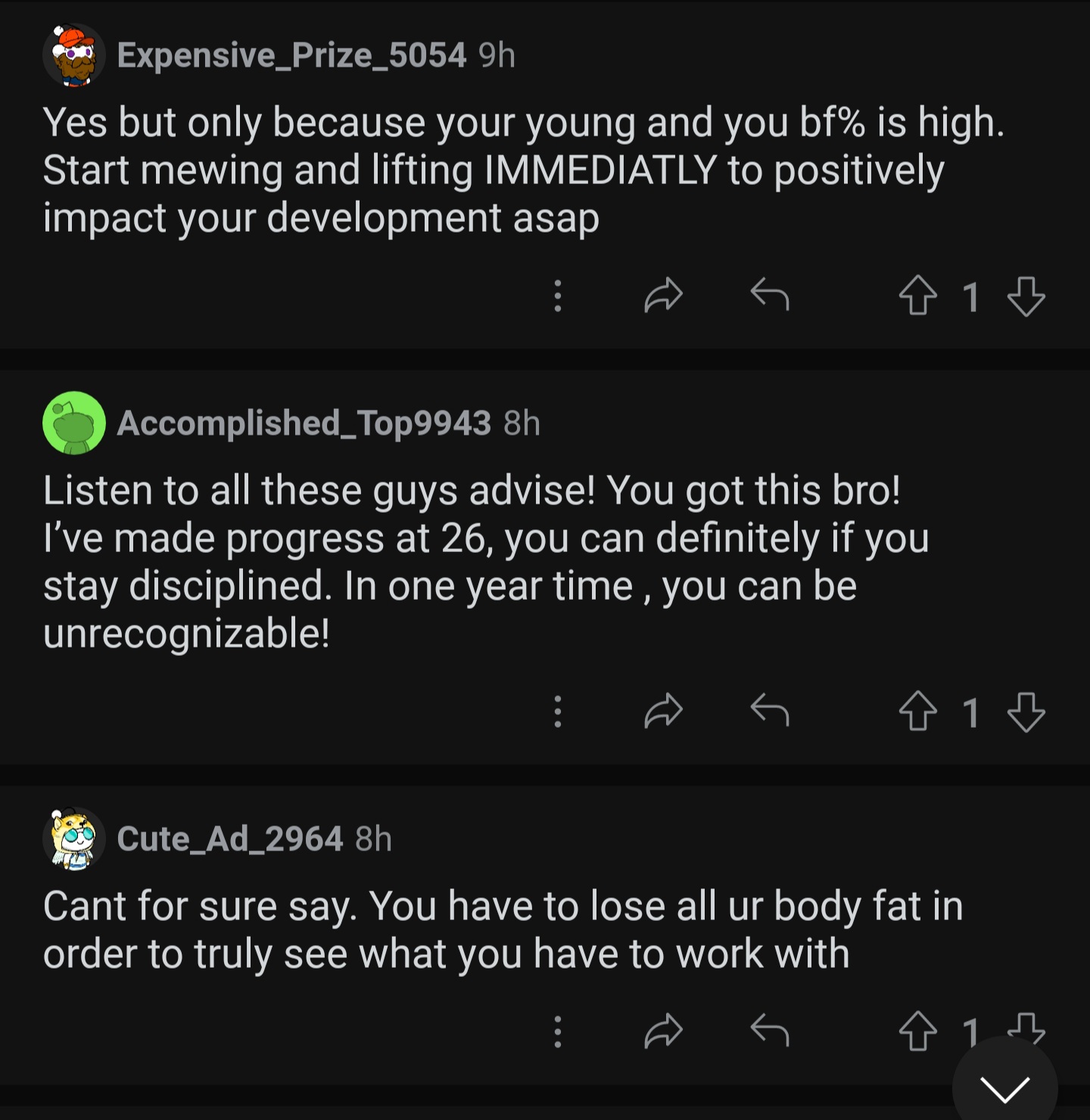The image size is (1090, 1120).
Task: Upvote Cute_Ad_2964's comment
Action: [917, 1031]
